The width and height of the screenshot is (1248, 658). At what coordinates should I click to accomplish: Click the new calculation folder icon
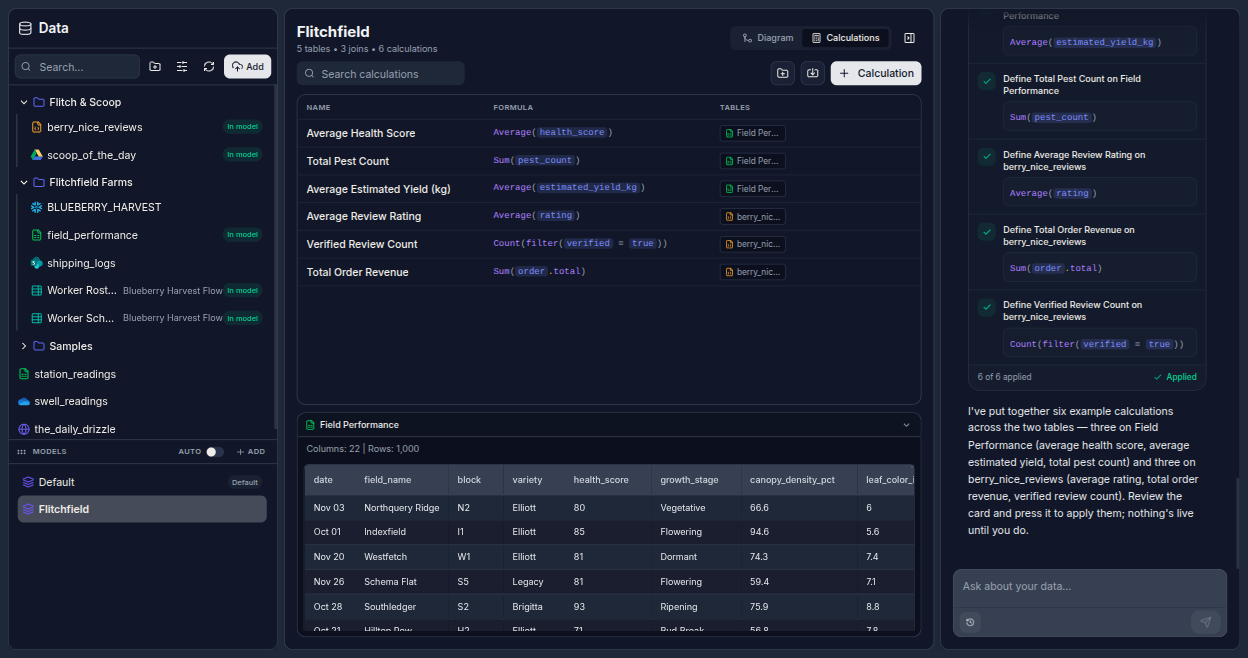point(783,73)
